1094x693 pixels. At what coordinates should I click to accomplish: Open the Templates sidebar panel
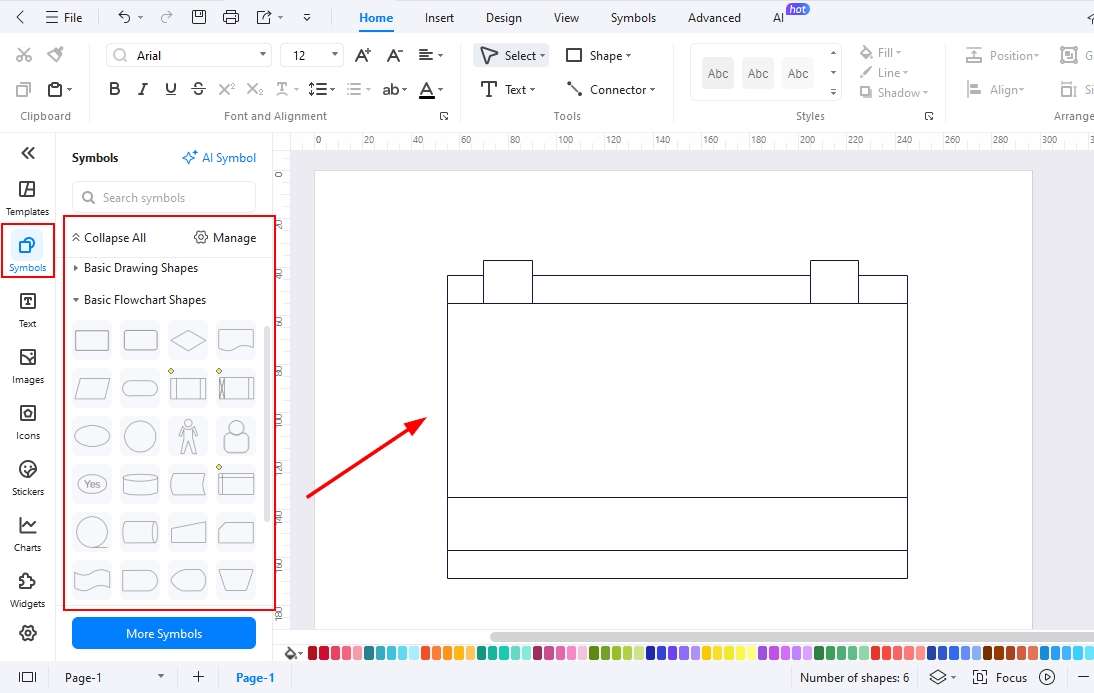[27, 198]
